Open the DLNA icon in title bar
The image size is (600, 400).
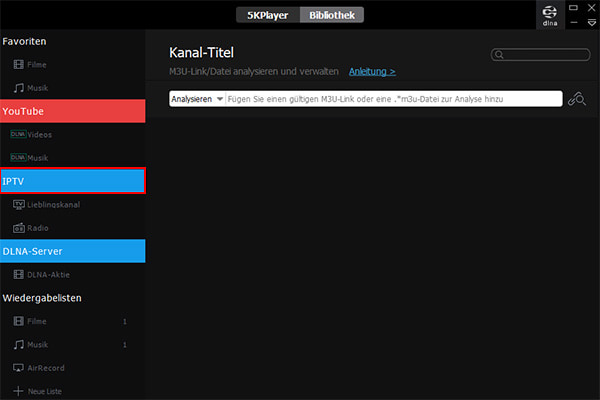coord(550,15)
